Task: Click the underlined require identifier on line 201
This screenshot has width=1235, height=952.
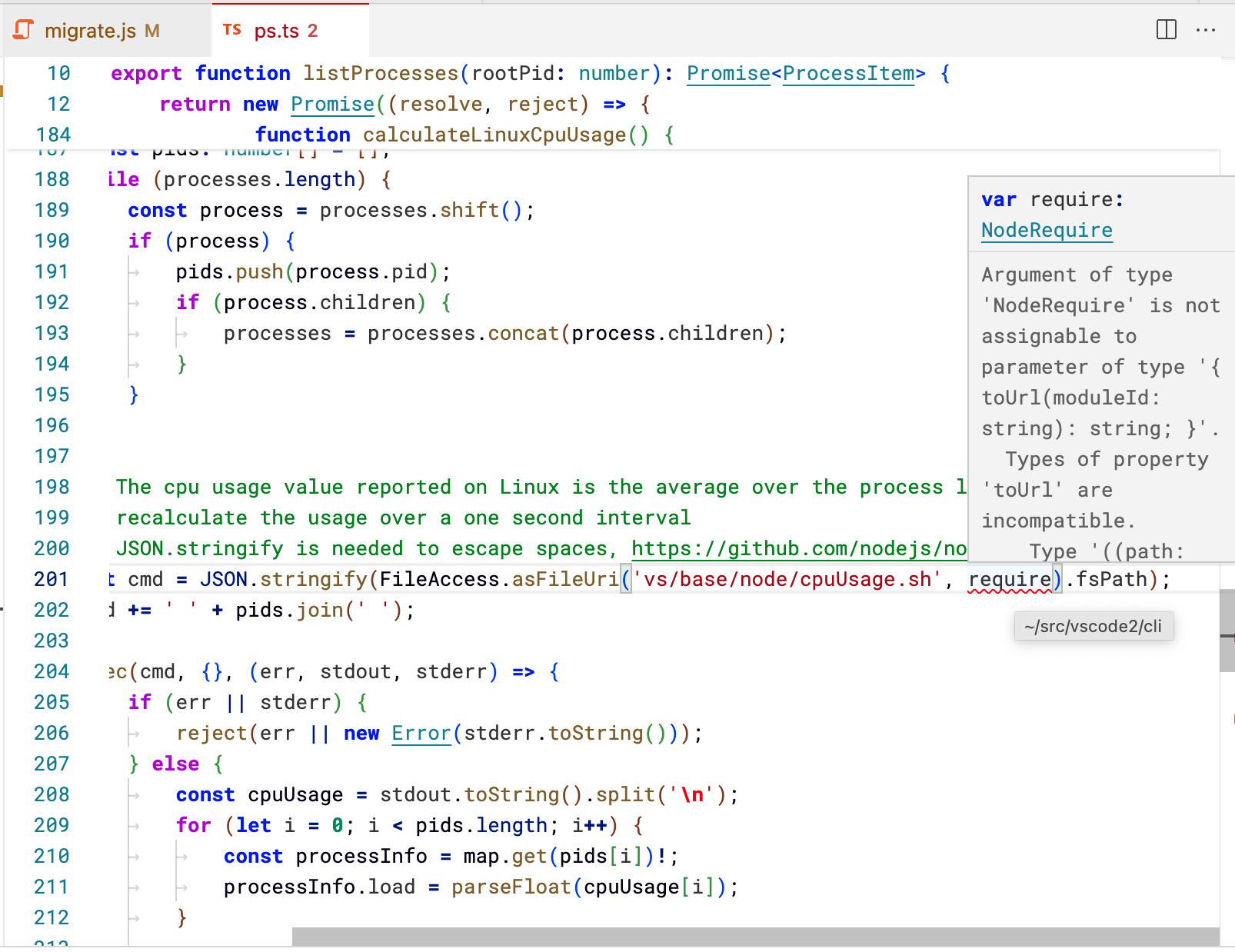Action: [x=1007, y=579]
